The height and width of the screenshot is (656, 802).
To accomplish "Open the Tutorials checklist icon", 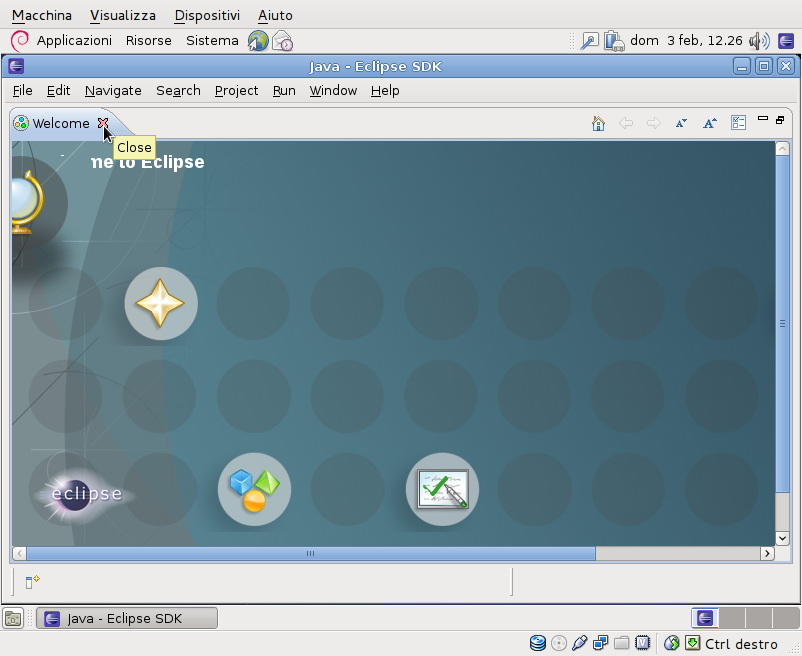I will tap(442, 489).
